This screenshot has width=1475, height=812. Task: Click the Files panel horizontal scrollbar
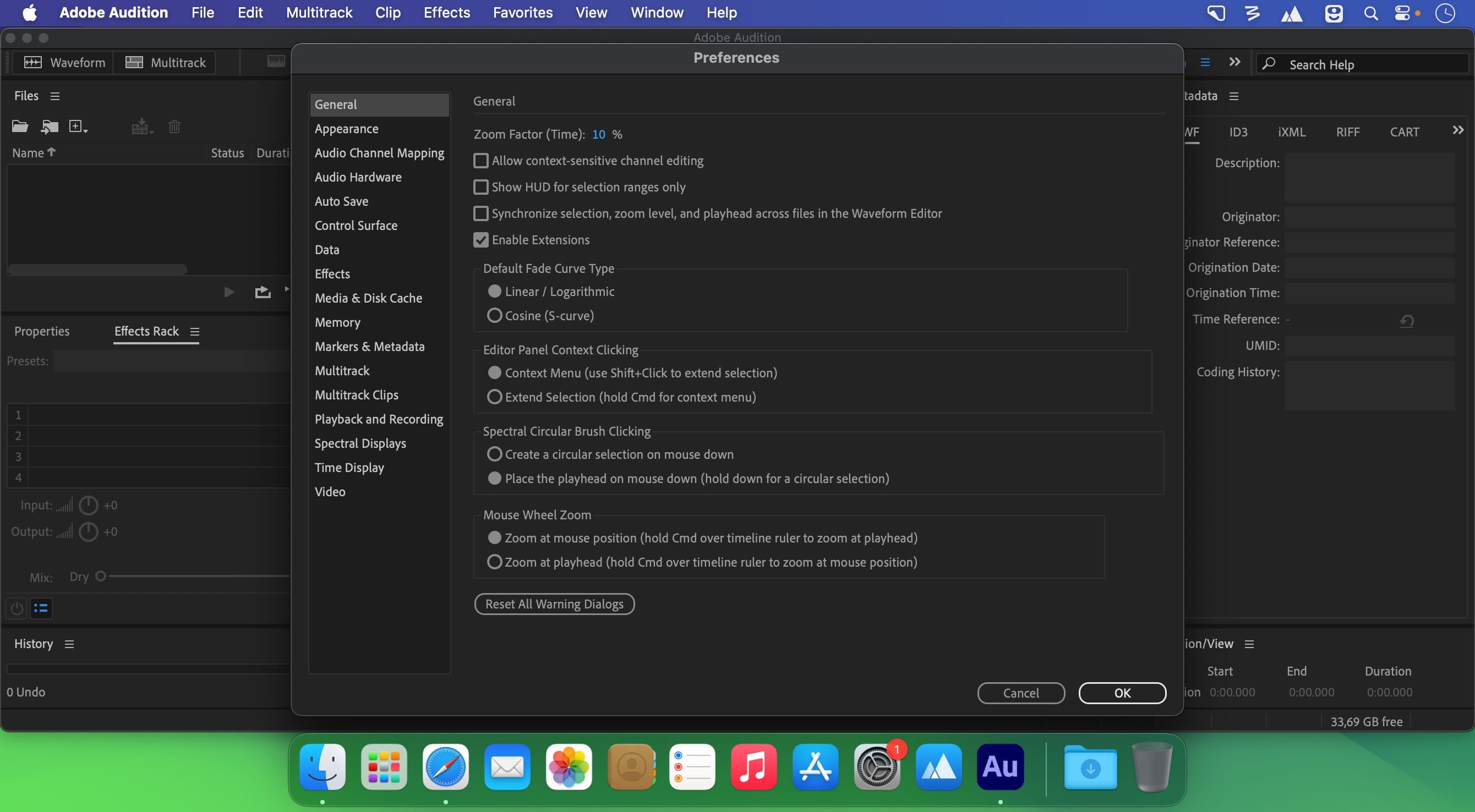coord(97,270)
